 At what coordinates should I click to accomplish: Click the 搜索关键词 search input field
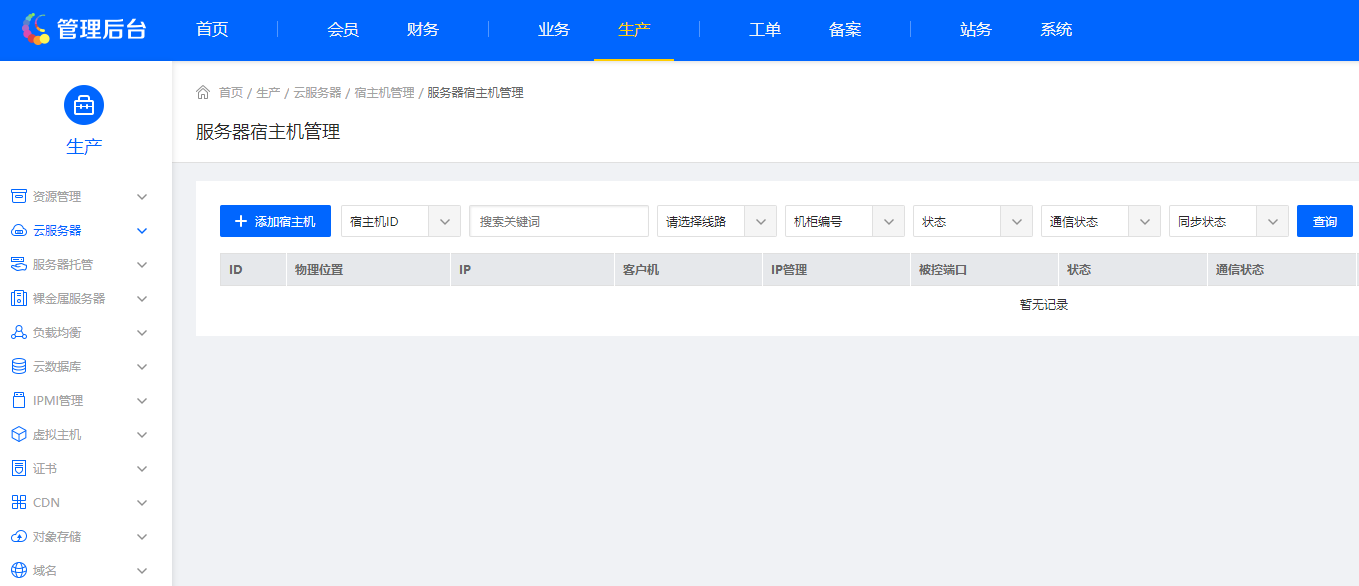coord(558,221)
